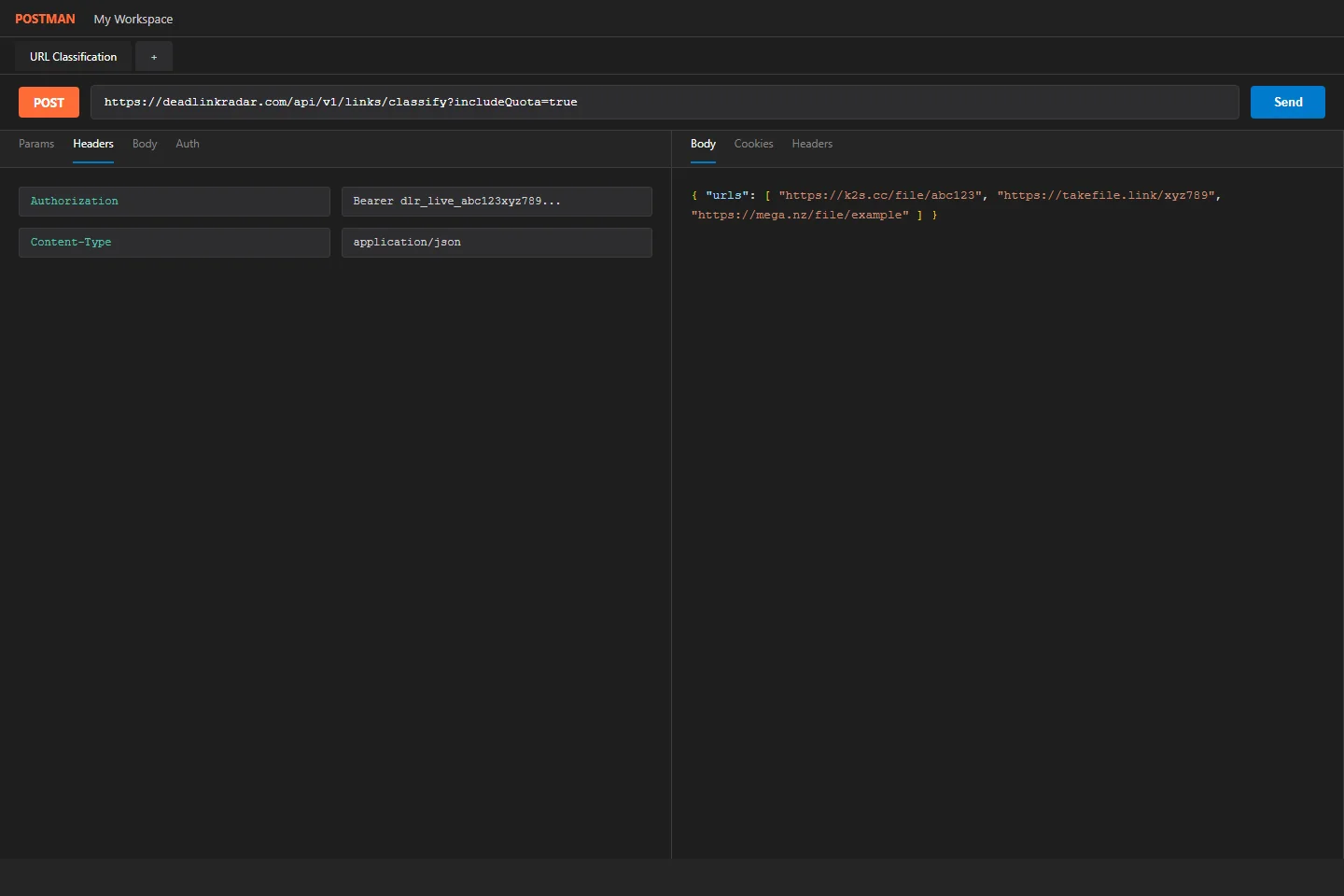Image resolution: width=1344 pixels, height=896 pixels.
Task: Click the request URL input field
Action: pos(664,103)
